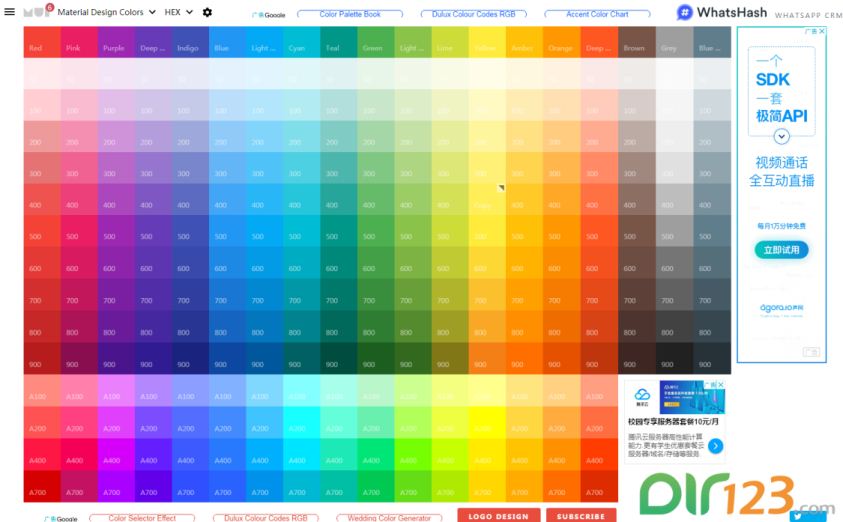
Task: Pick the Blue A700 accent swatch
Action: pos(227,486)
